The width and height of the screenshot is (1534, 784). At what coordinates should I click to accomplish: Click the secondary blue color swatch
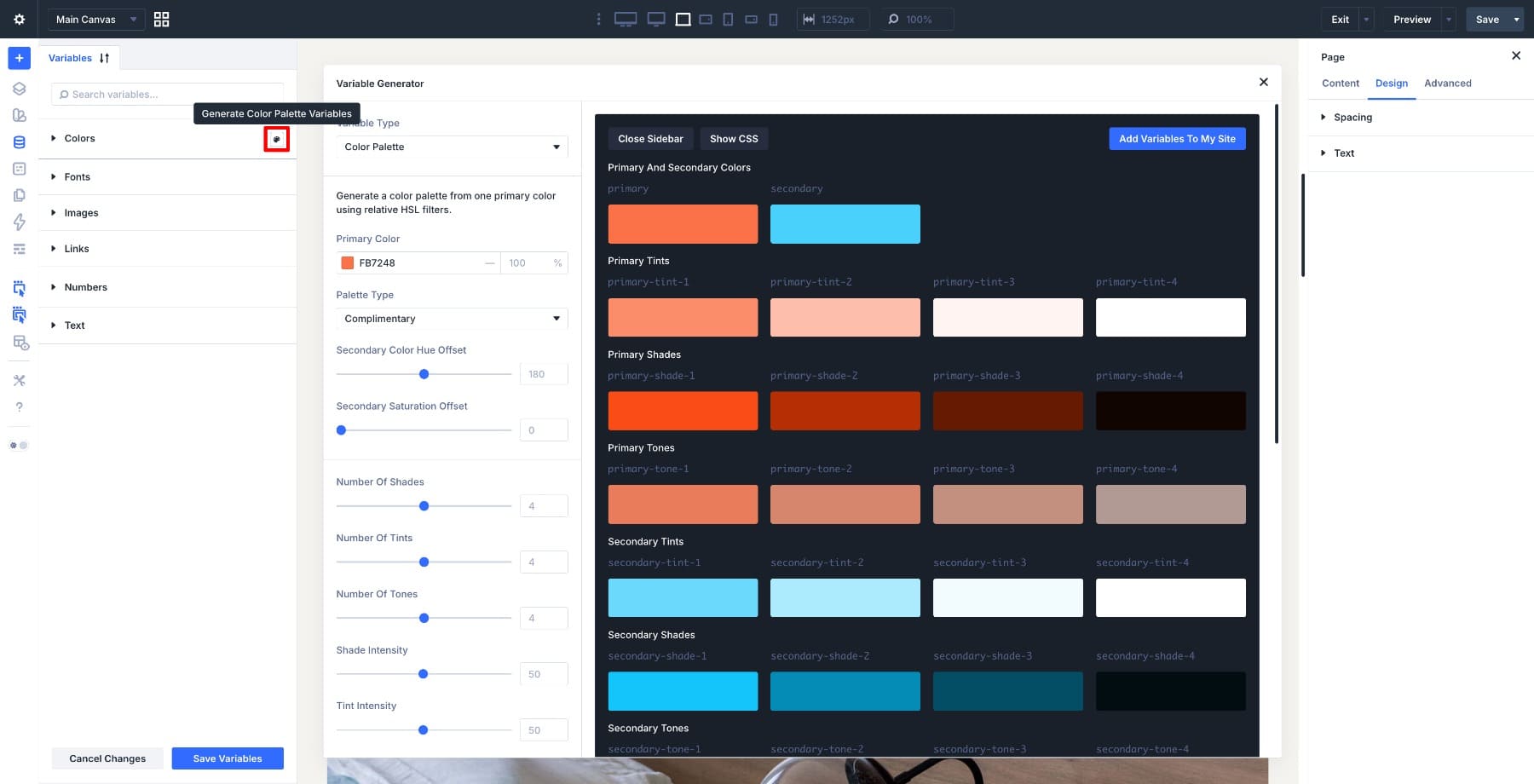pyautogui.click(x=845, y=224)
